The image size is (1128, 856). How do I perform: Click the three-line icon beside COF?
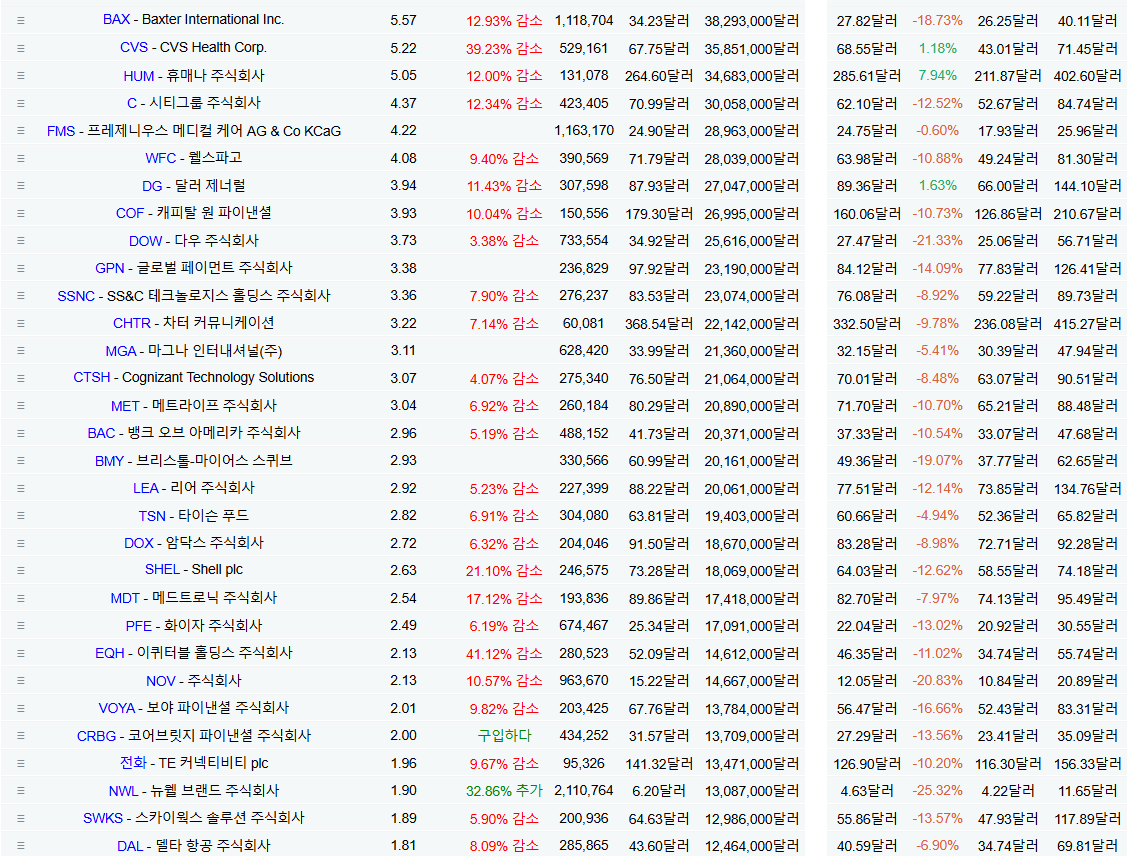click(20, 213)
